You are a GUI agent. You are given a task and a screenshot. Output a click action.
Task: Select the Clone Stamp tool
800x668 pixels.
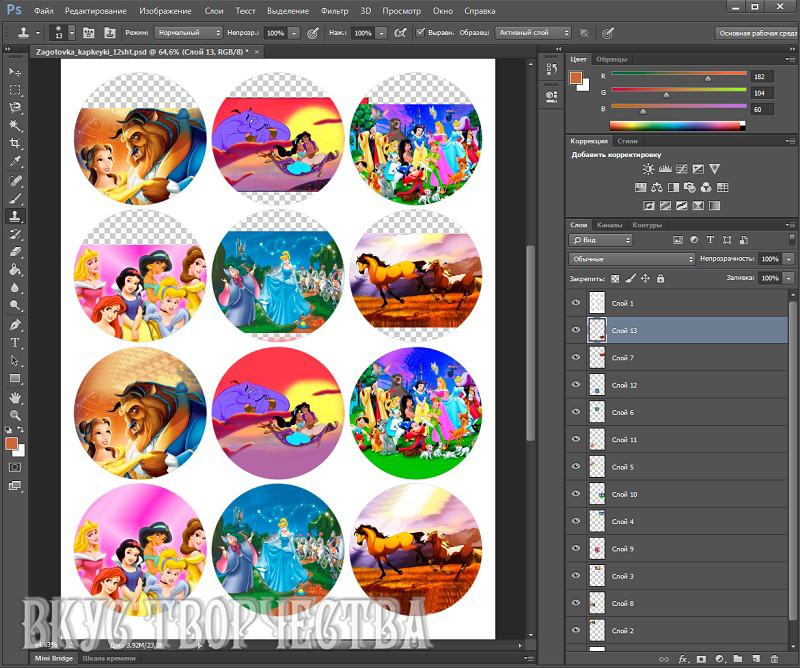15,216
